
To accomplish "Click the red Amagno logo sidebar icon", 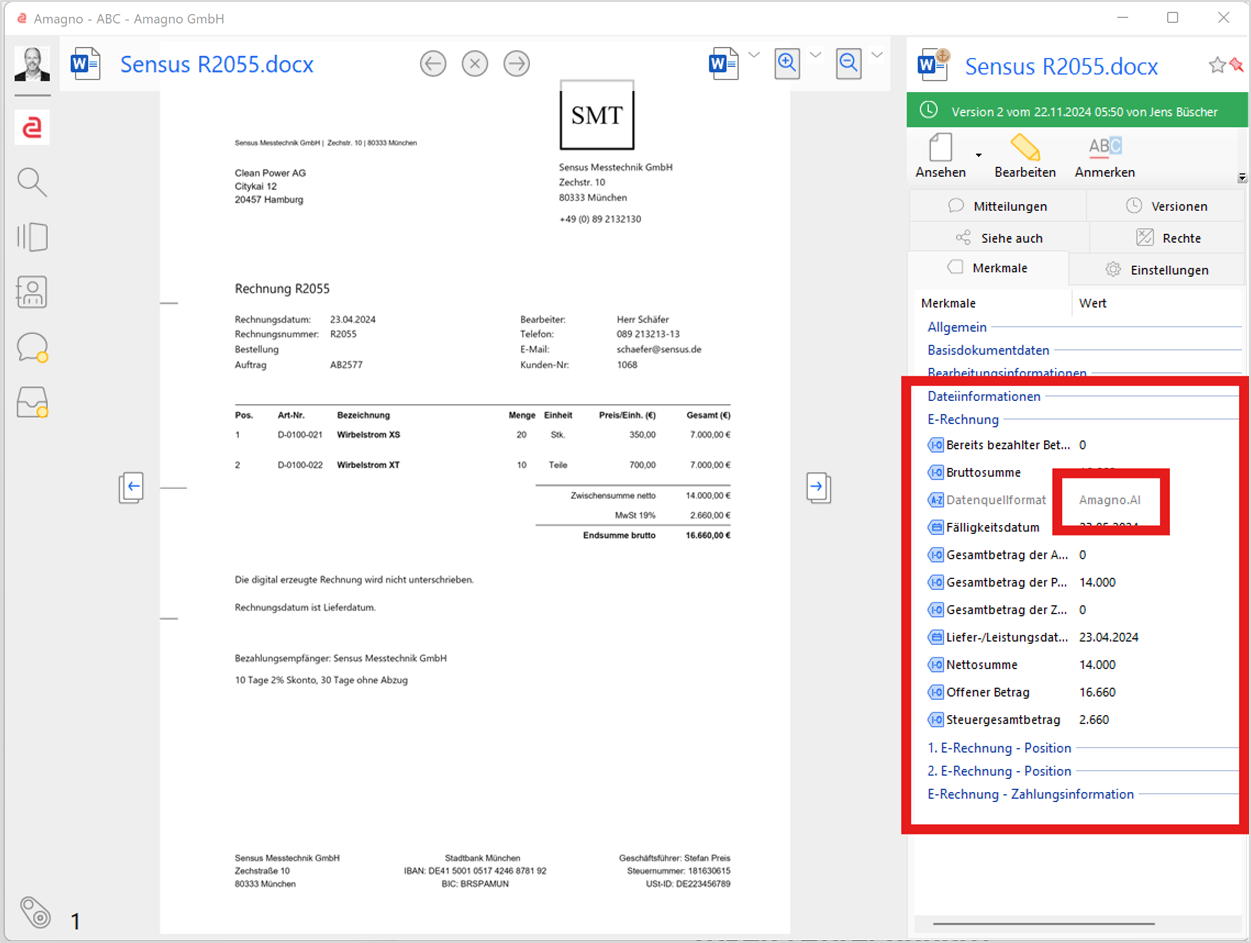I will tap(32, 127).
